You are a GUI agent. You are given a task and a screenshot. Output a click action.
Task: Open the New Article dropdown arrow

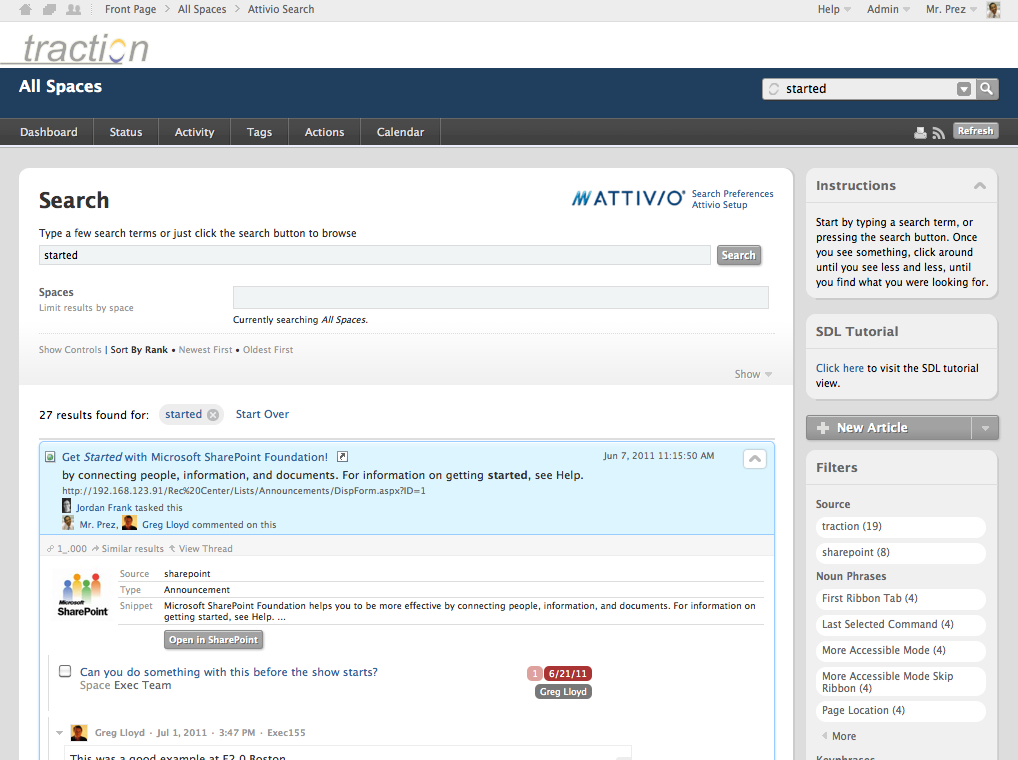pyautogui.click(x=985, y=428)
